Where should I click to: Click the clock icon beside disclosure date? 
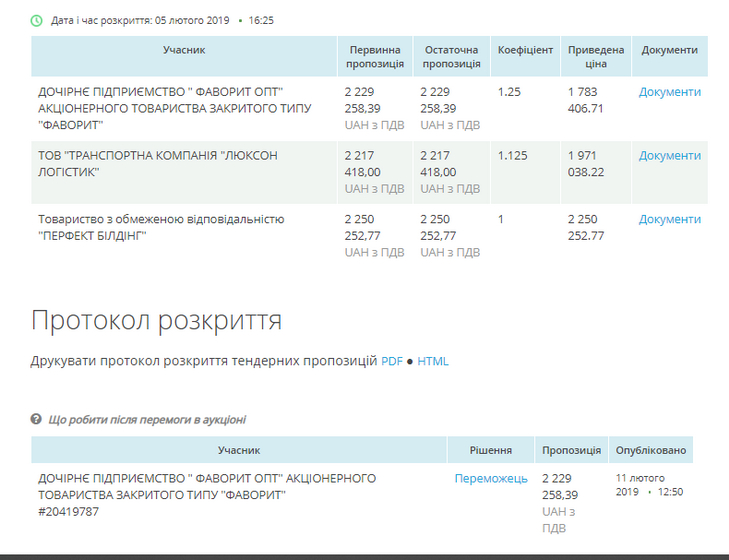click(x=37, y=20)
